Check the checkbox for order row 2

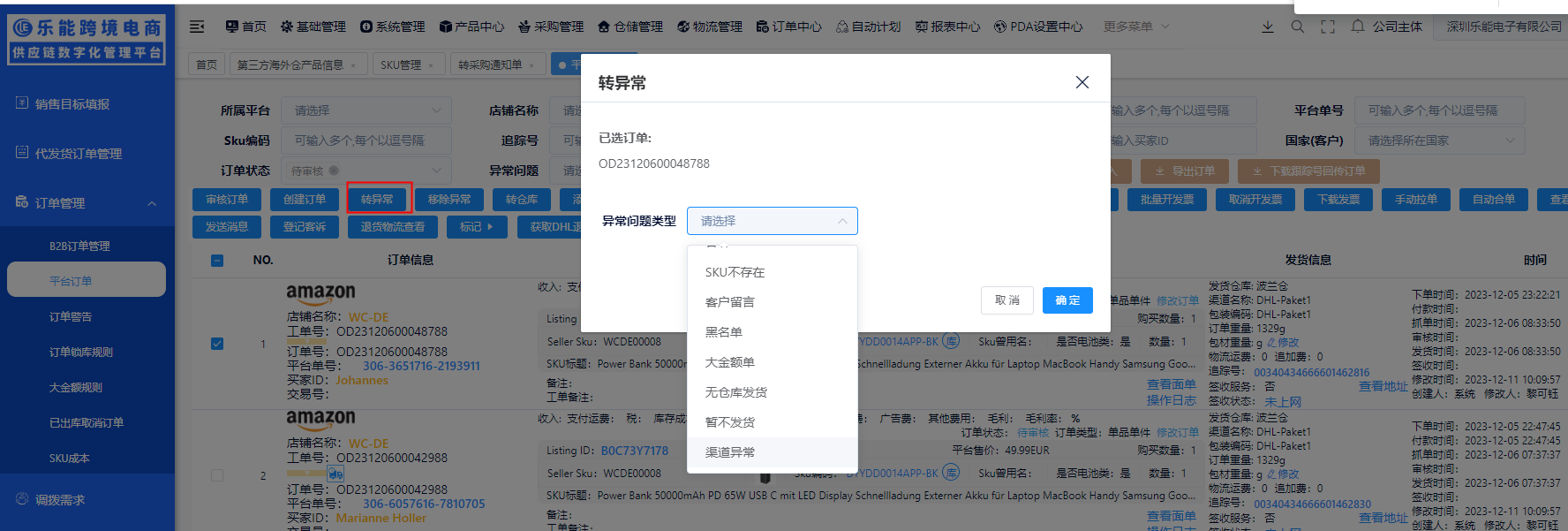[x=217, y=475]
